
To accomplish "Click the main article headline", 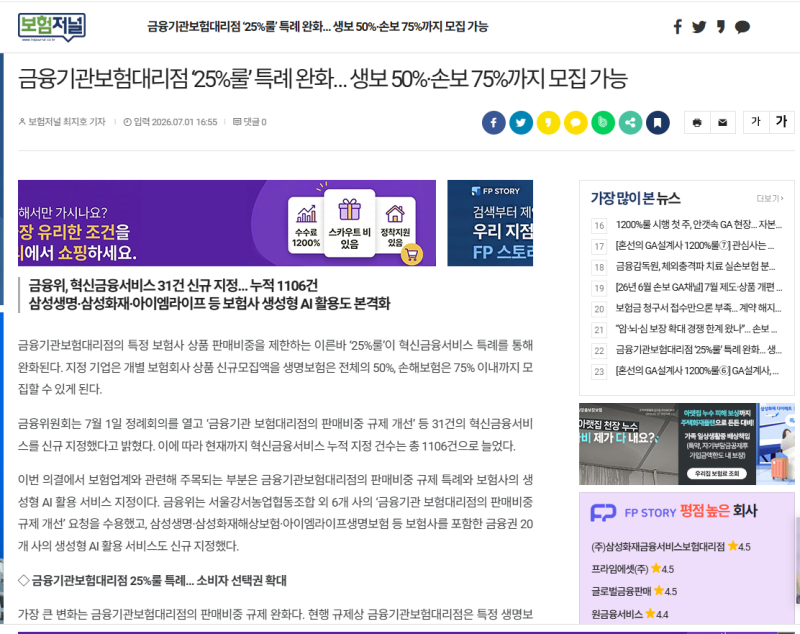I will (322, 79).
